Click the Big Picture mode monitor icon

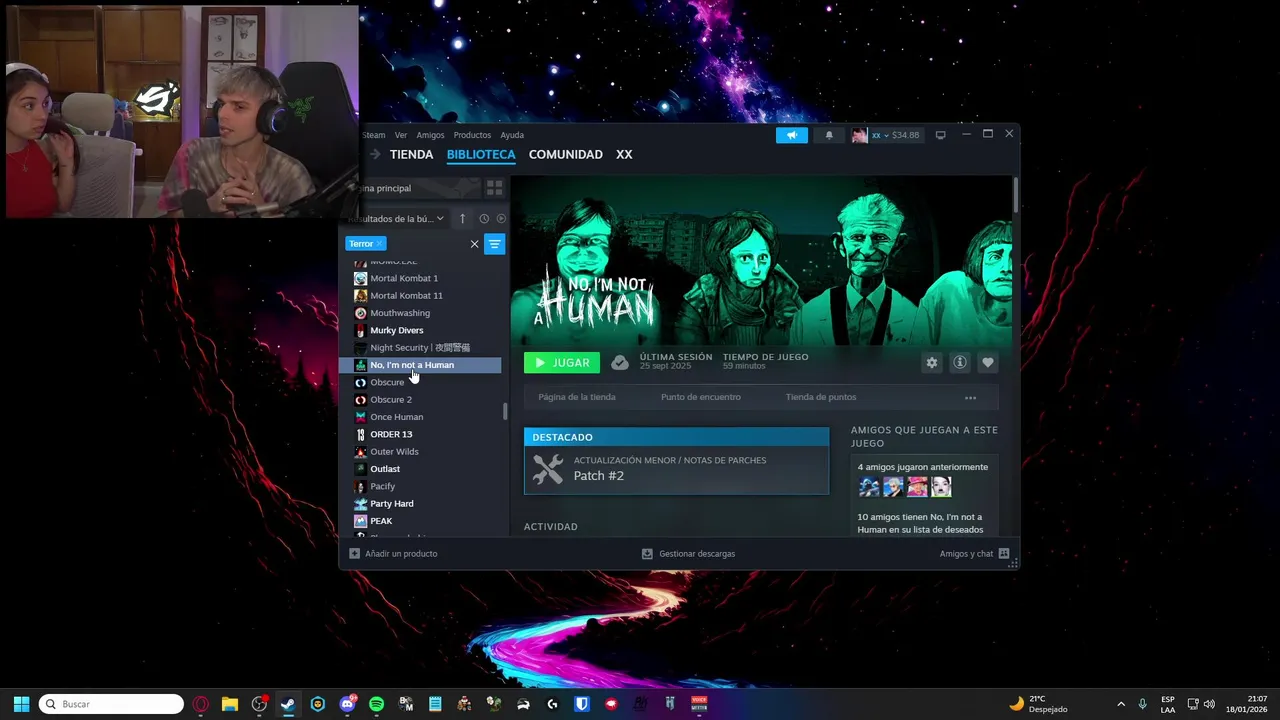tap(940, 135)
